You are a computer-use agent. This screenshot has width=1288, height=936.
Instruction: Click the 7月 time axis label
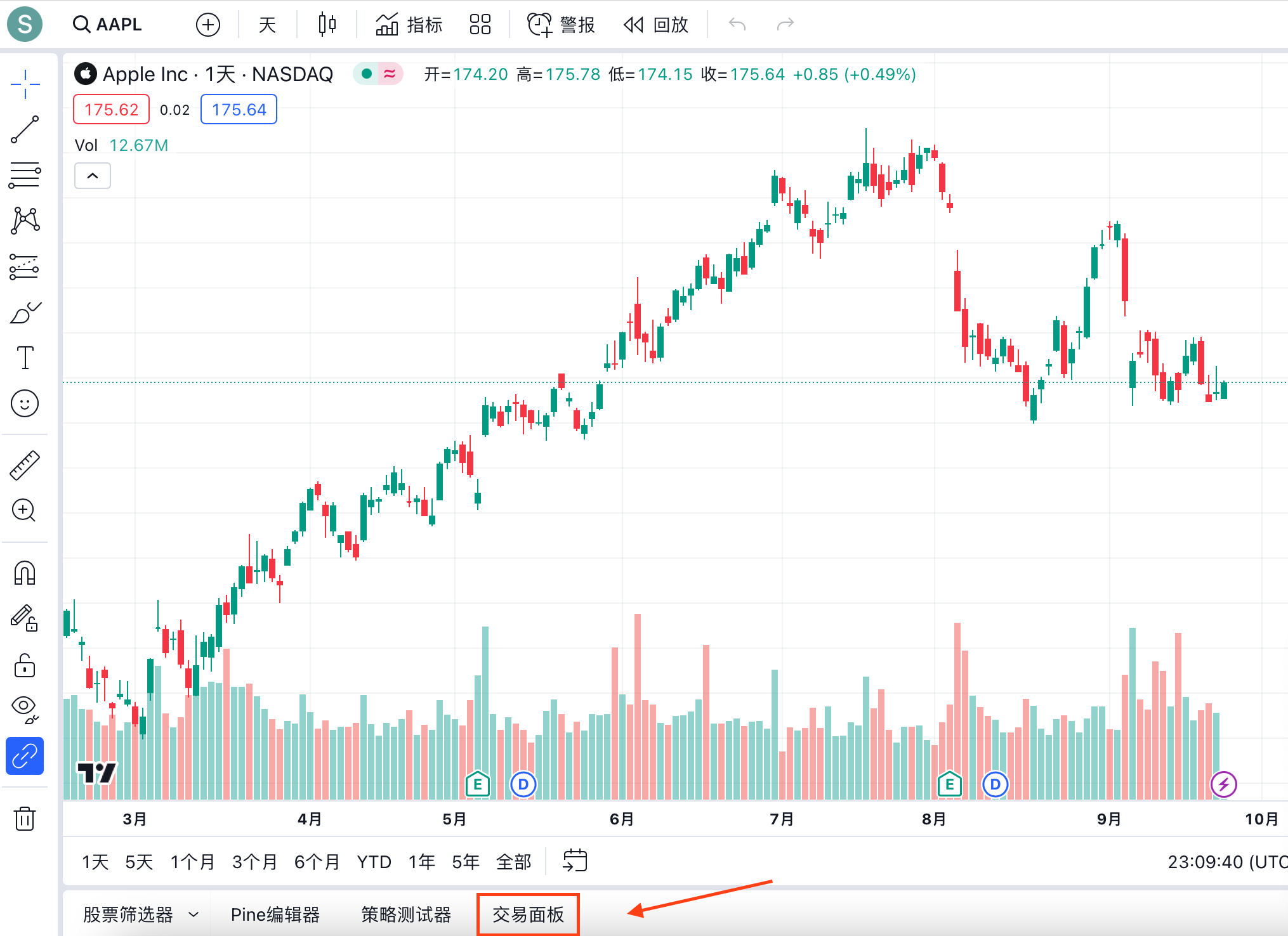point(782,819)
